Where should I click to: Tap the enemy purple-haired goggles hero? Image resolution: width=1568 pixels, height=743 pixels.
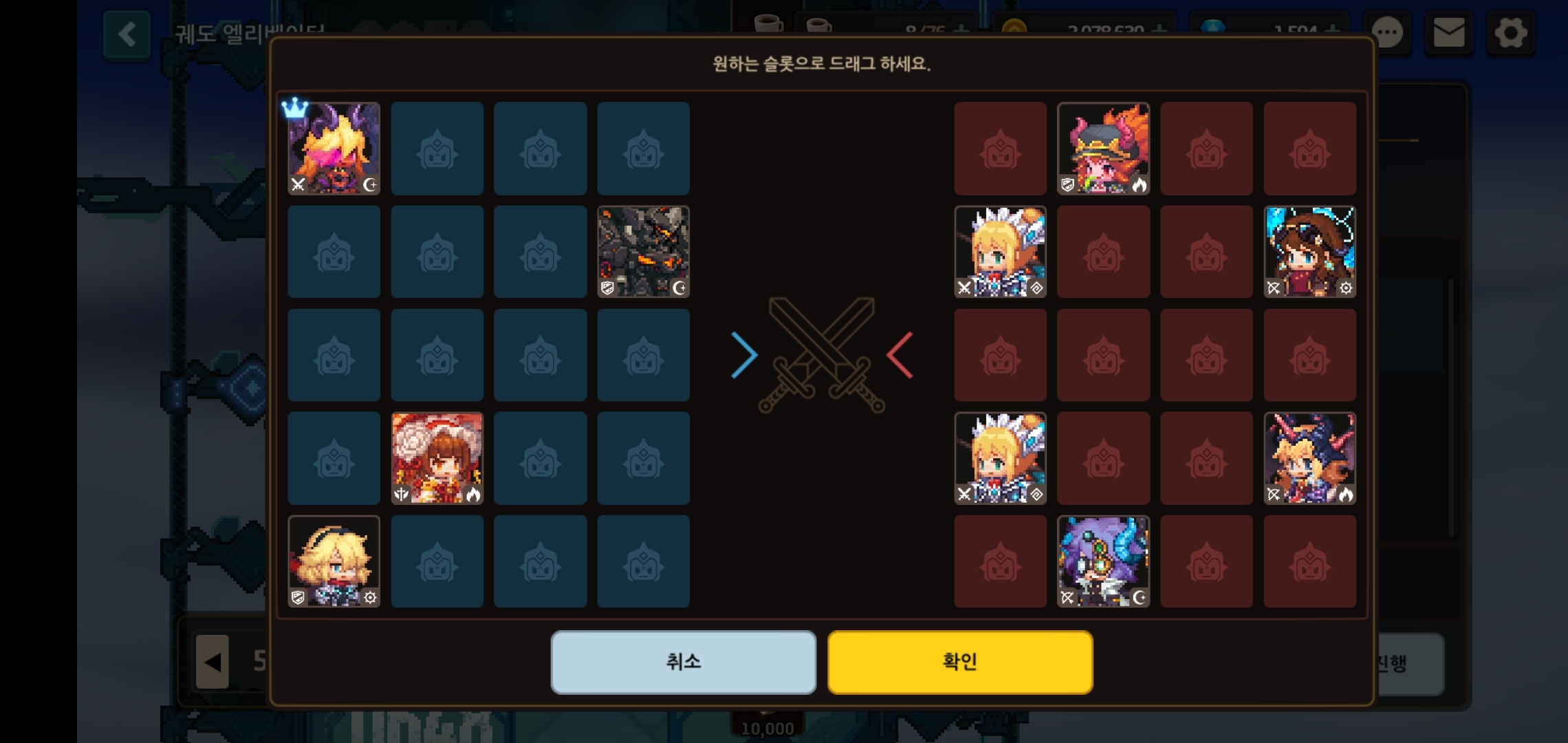point(1103,561)
